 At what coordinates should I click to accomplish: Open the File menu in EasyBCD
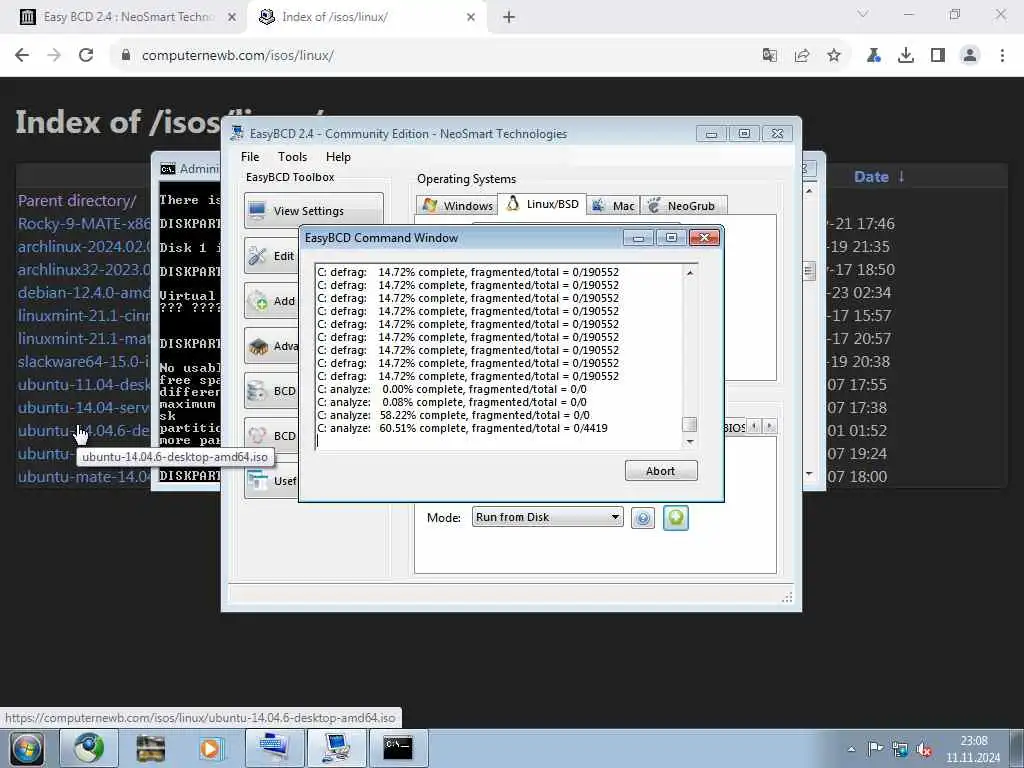click(x=250, y=157)
